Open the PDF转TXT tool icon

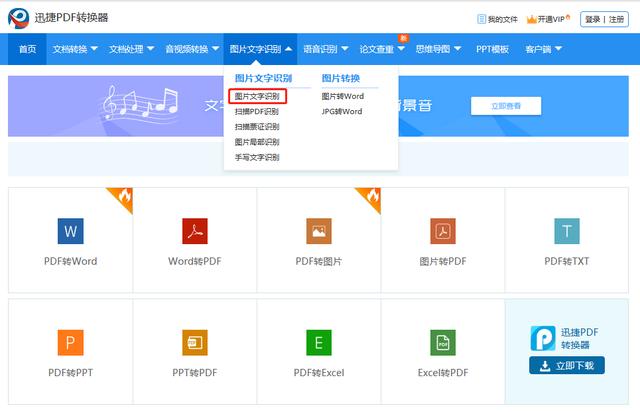tap(567, 231)
